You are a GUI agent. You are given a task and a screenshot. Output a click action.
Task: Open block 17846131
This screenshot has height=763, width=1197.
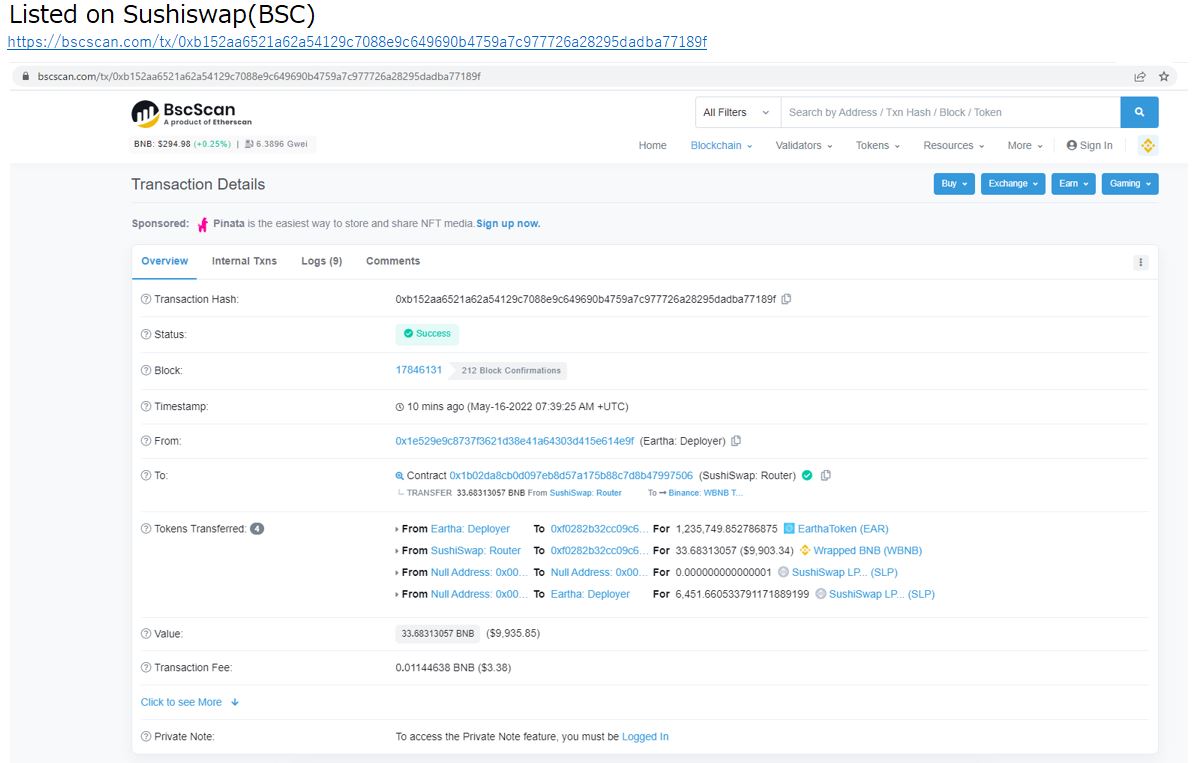click(x=418, y=370)
